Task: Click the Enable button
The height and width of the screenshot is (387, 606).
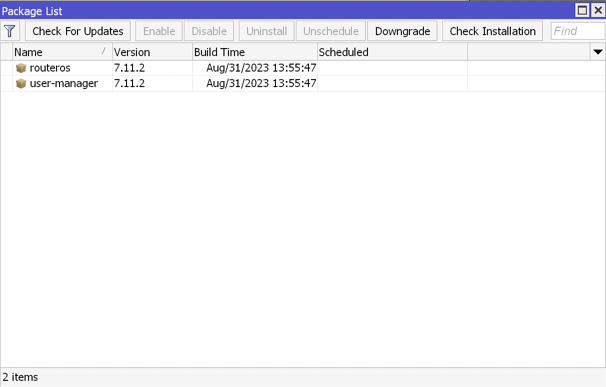Action: pos(159,31)
